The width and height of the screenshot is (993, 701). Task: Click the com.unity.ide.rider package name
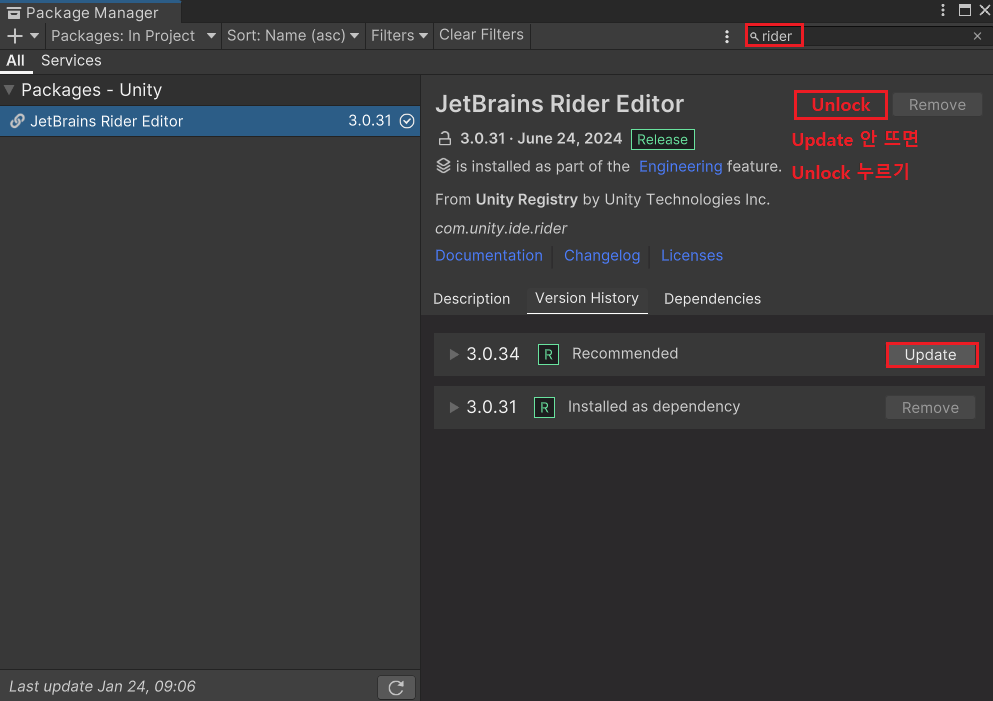pos(501,228)
